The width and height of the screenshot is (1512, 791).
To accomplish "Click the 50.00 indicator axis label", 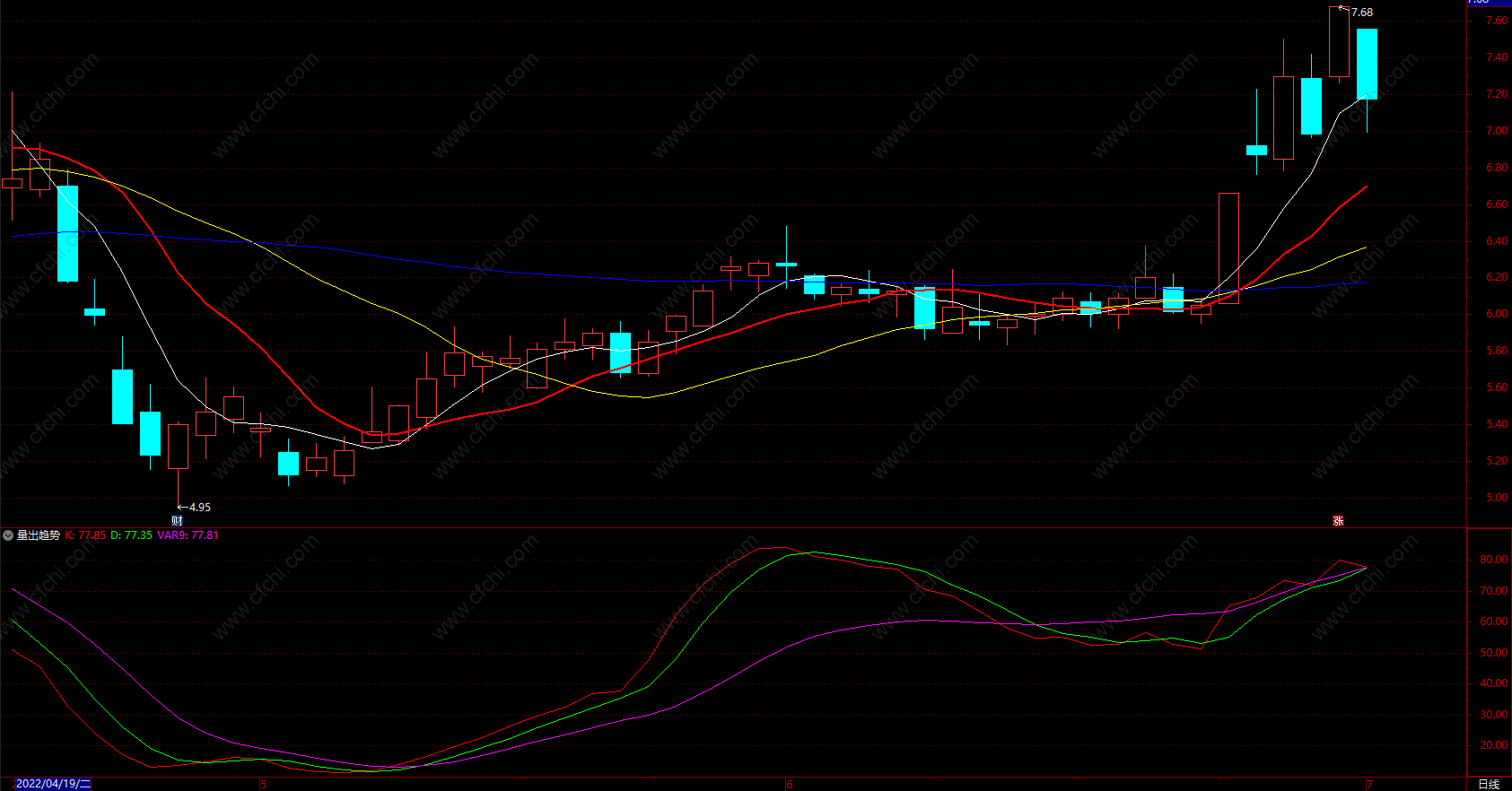I will [x=1494, y=653].
